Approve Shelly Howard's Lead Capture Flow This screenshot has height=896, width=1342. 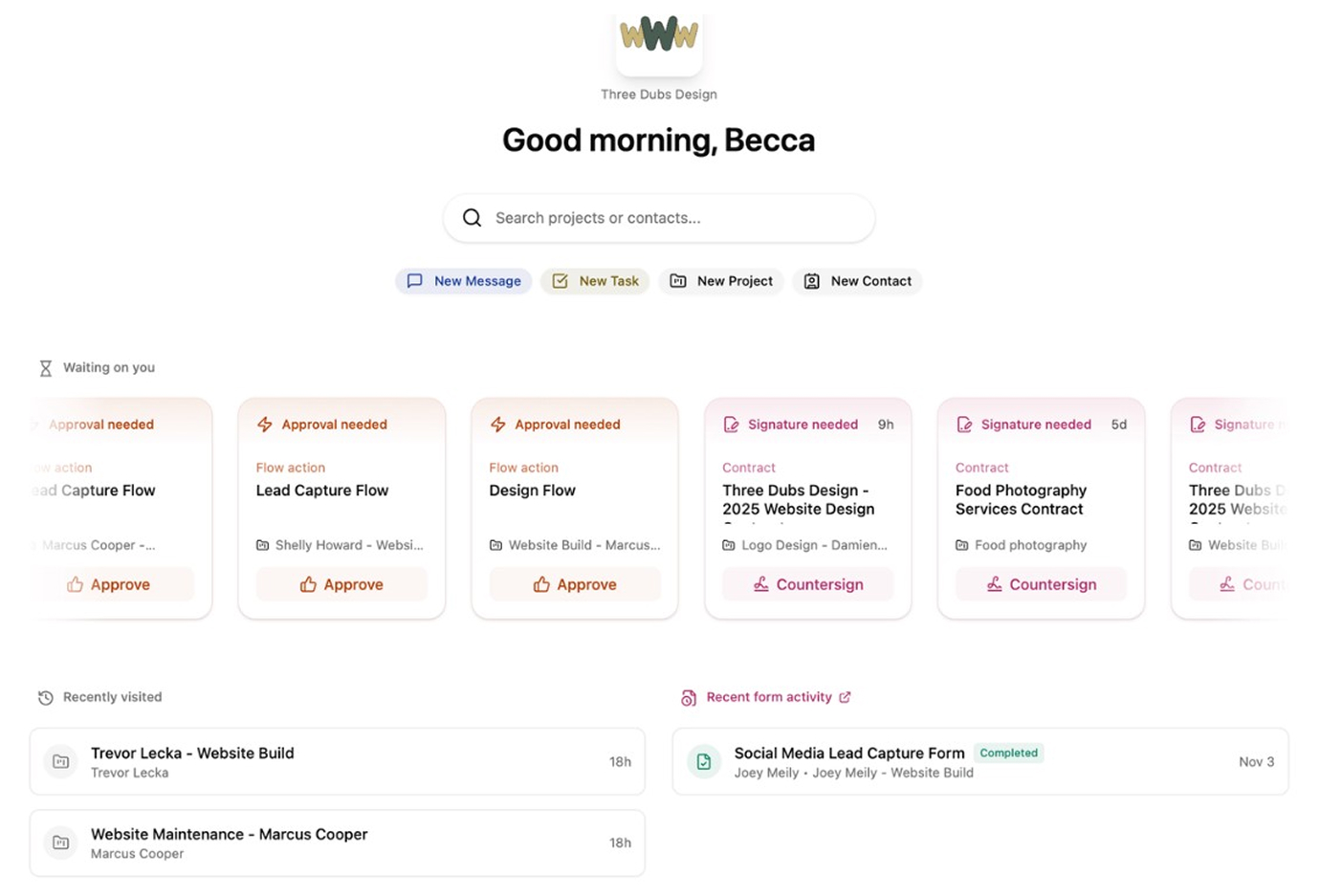(341, 584)
